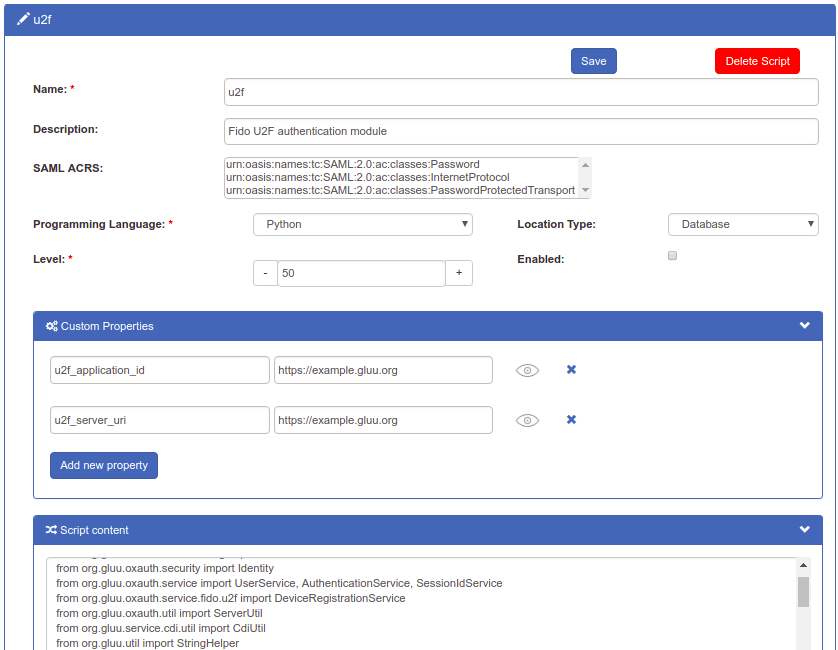838x650 pixels.
Task: Remove the u2f_application_id property with X icon
Action: (x=571, y=370)
